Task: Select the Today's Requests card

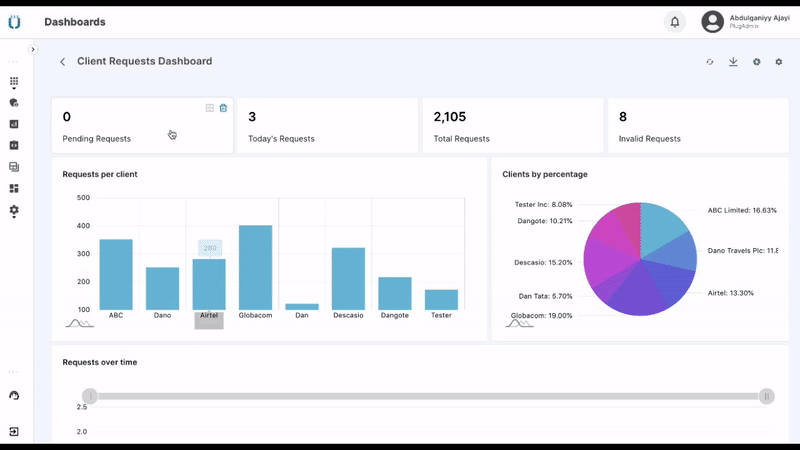Action: pyautogui.click(x=327, y=126)
